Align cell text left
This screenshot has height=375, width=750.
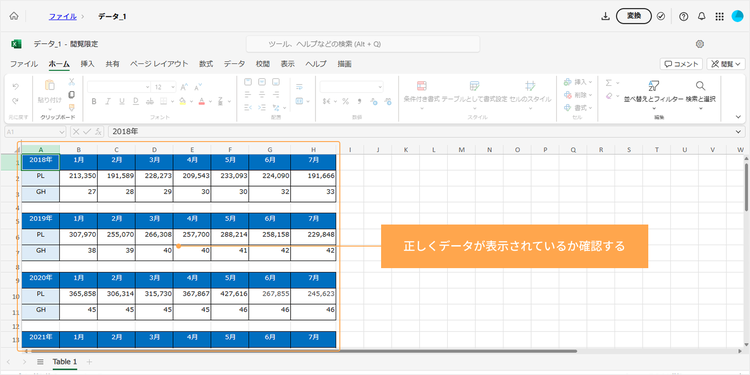point(248,95)
